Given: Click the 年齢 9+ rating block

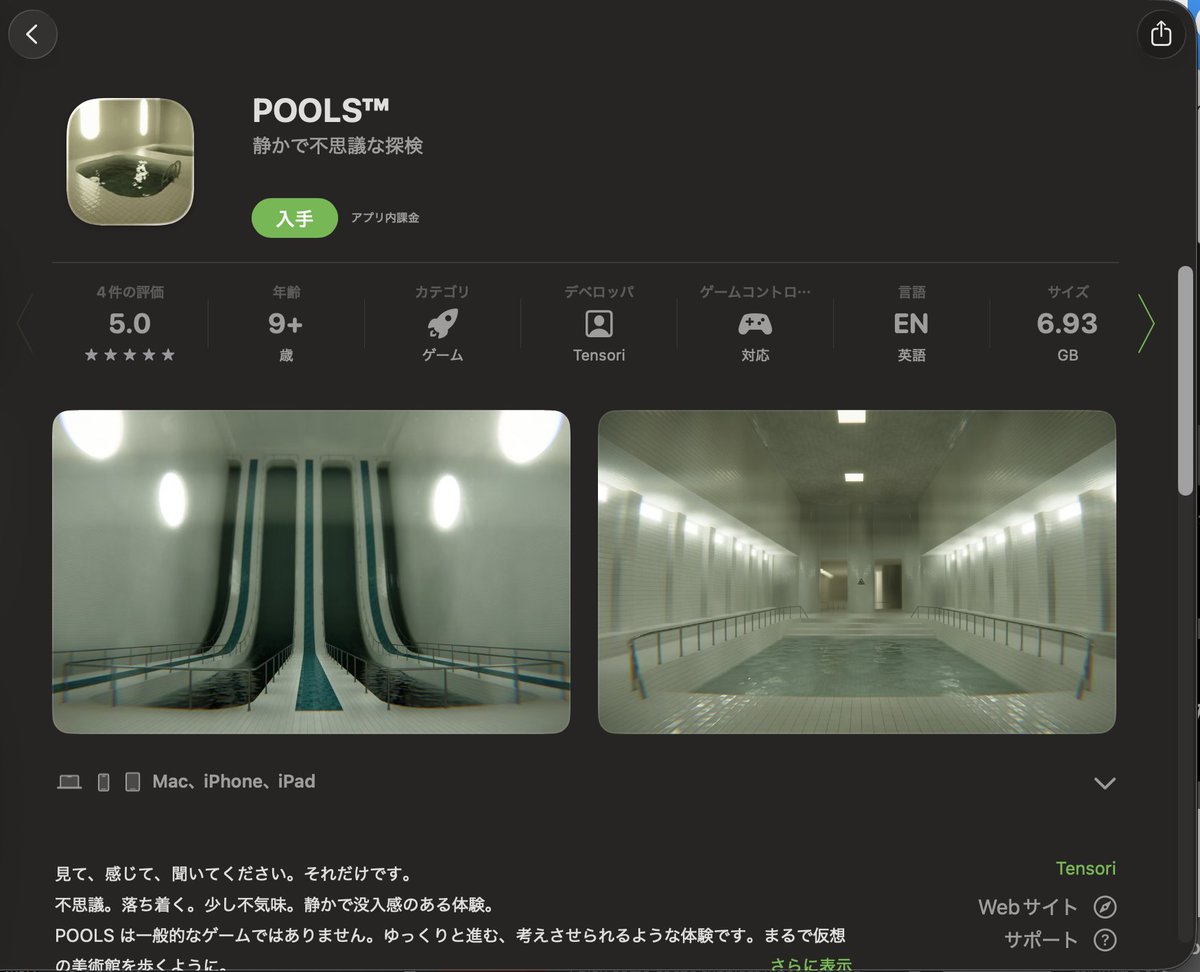Looking at the screenshot, I should pyautogui.click(x=286, y=323).
